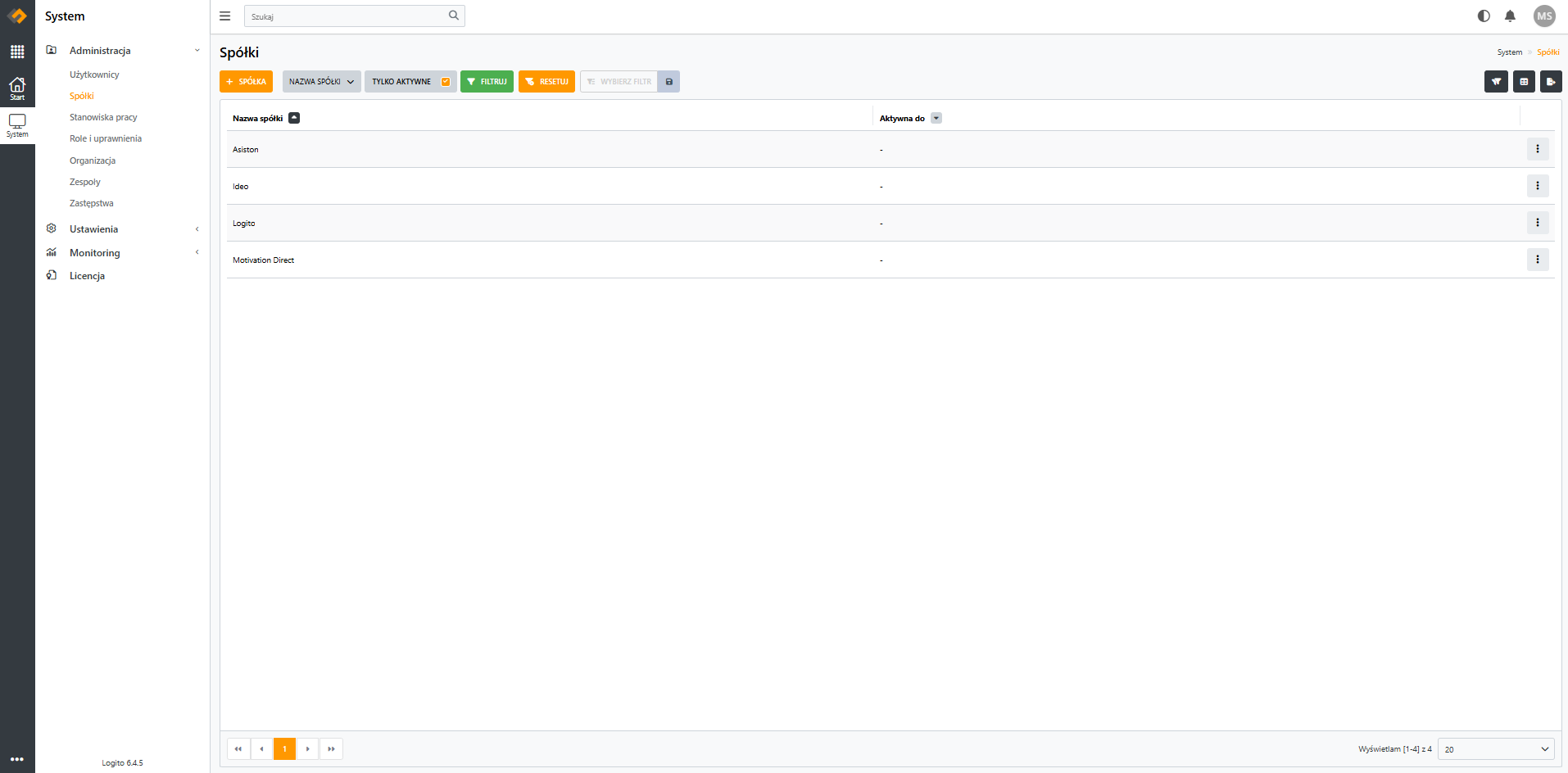Click the green Filtruj button
The height and width of the screenshot is (773, 1568).
coord(487,81)
